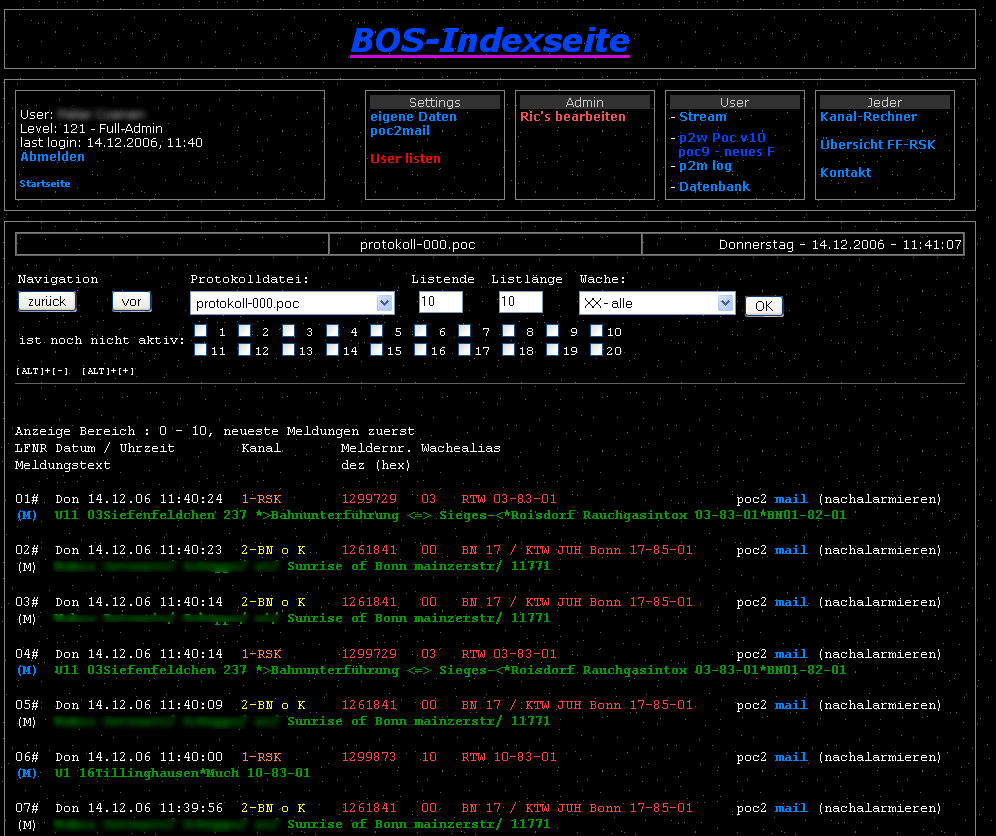Focus the Listlänge input field

click(520, 302)
